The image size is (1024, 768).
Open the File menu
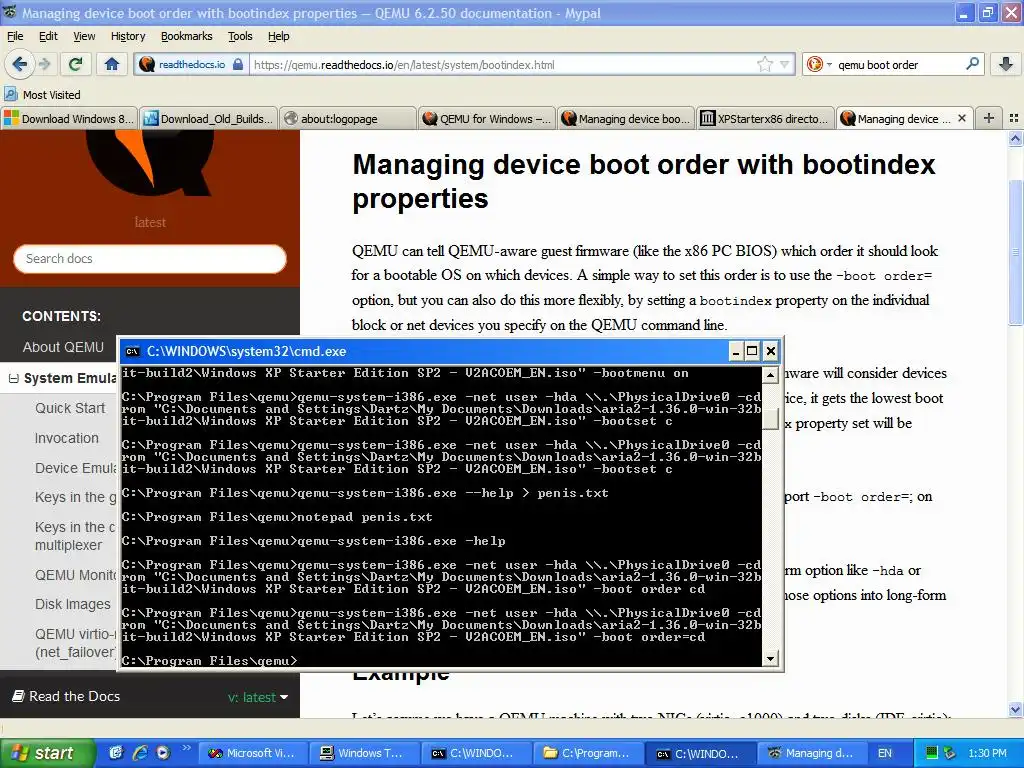15,36
